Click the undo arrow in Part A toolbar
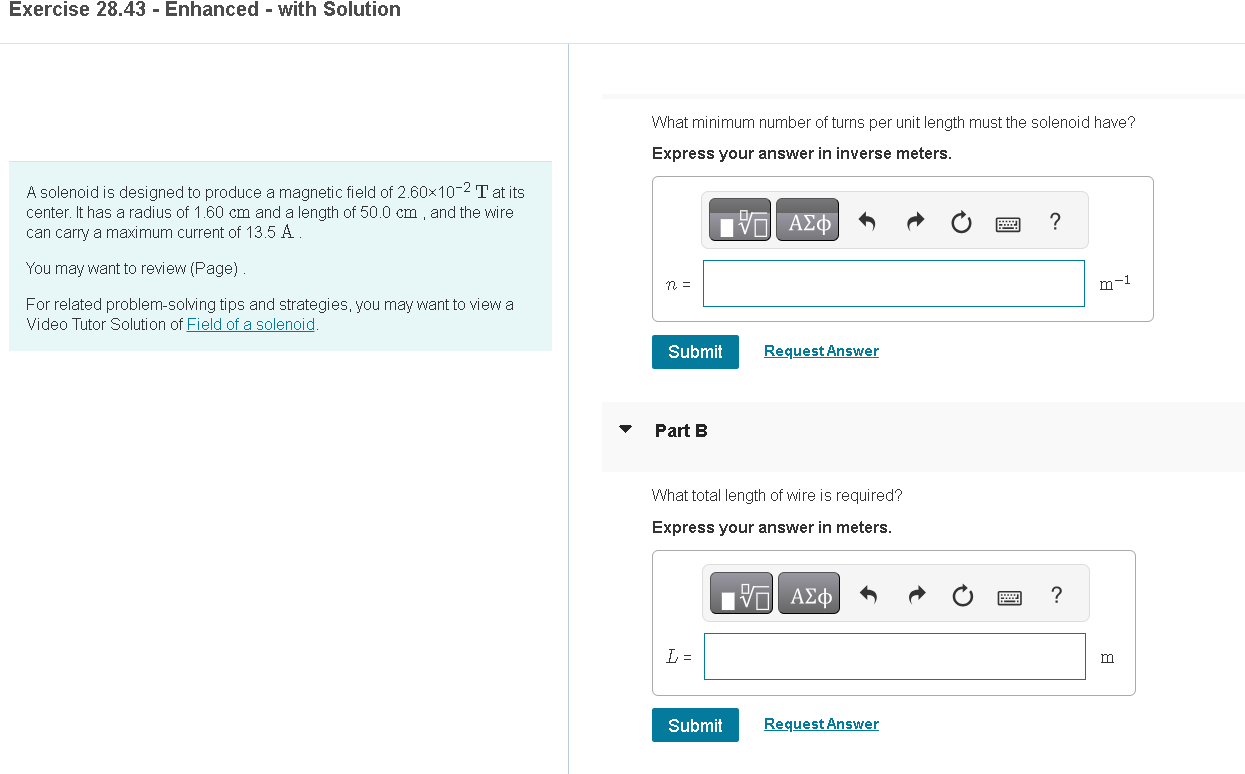Viewport: 1245px width, 774px height. pyautogui.click(x=868, y=222)
